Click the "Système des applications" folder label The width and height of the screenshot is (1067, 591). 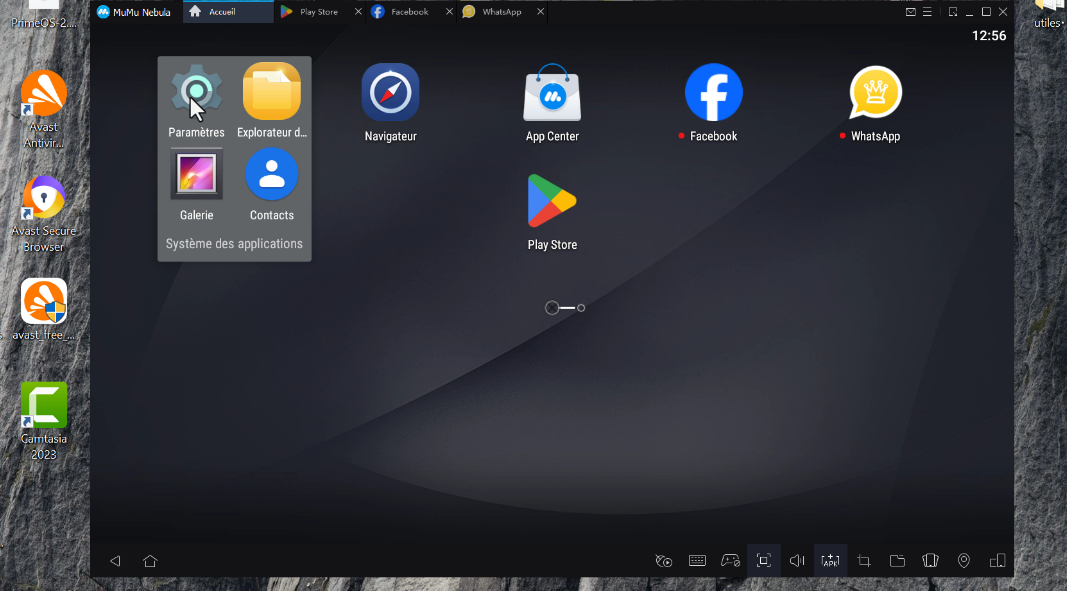coord(234,244)
